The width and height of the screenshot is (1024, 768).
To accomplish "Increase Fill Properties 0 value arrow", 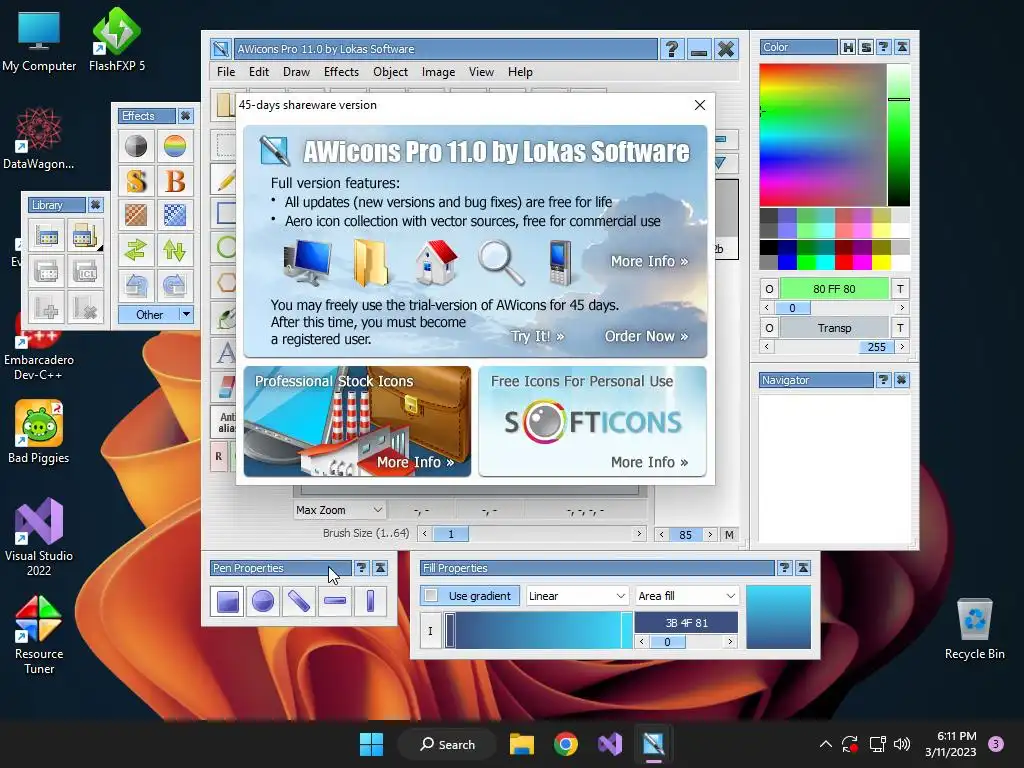I will pos(730,642).
